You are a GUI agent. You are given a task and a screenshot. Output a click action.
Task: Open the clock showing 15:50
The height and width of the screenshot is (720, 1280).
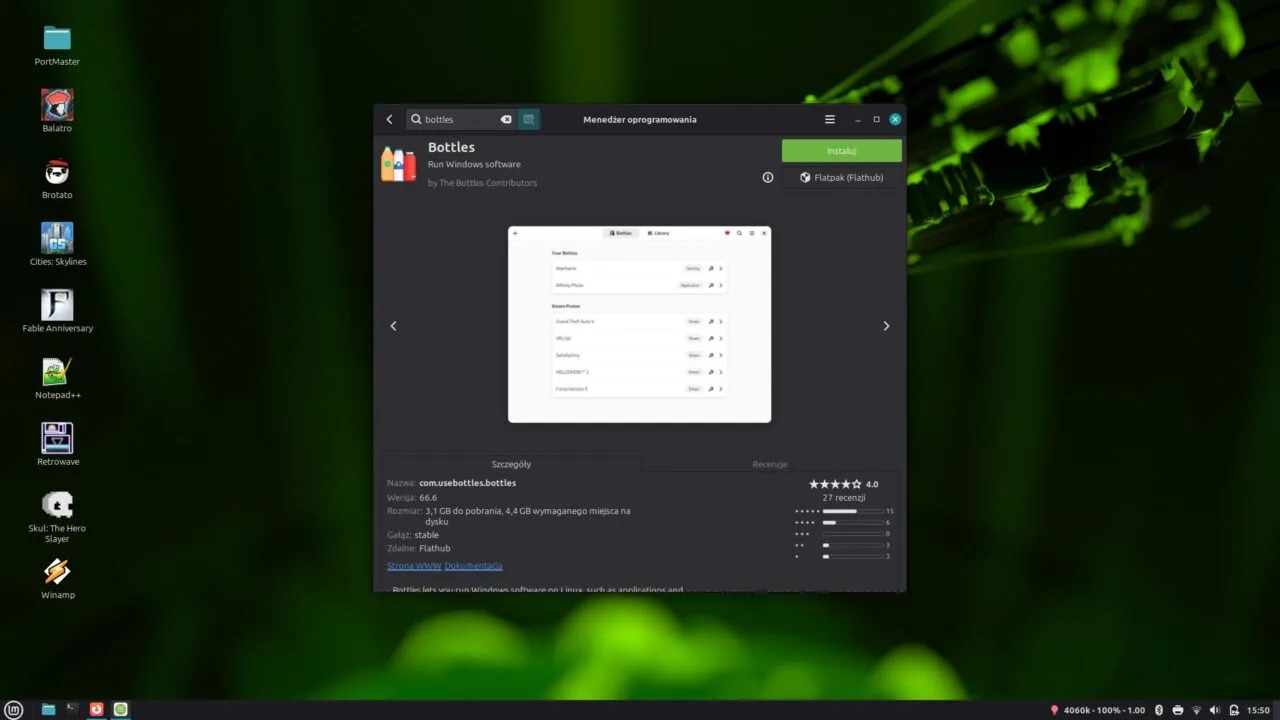[x=1258, y=710]
